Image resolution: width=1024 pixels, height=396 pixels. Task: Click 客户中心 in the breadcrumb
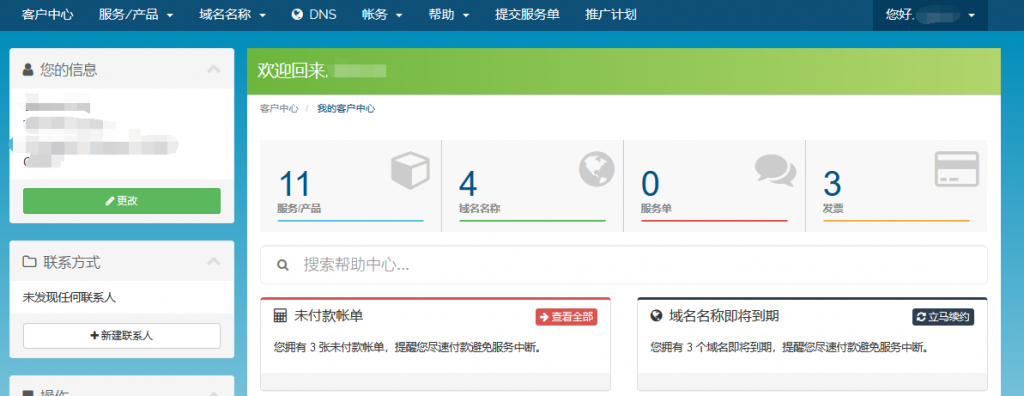[x=279, y=109]
